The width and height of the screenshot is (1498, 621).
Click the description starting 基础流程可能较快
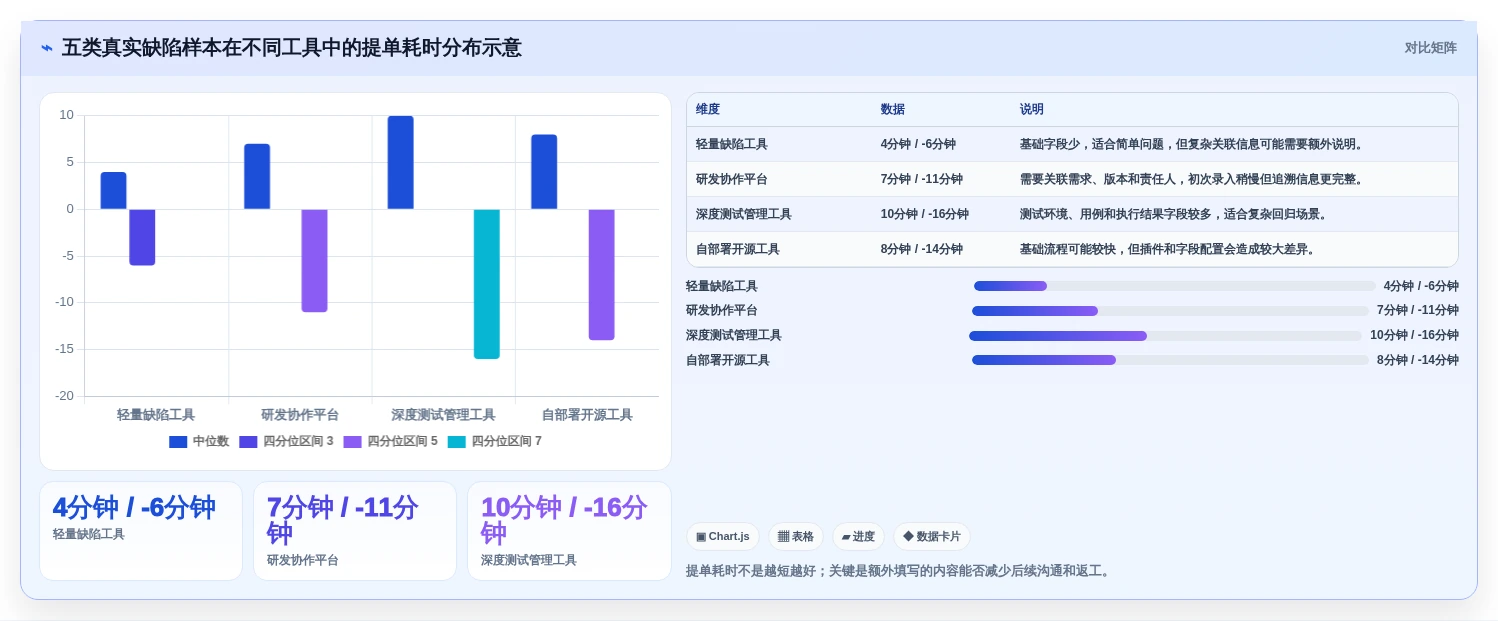[x=1168, y=250]
